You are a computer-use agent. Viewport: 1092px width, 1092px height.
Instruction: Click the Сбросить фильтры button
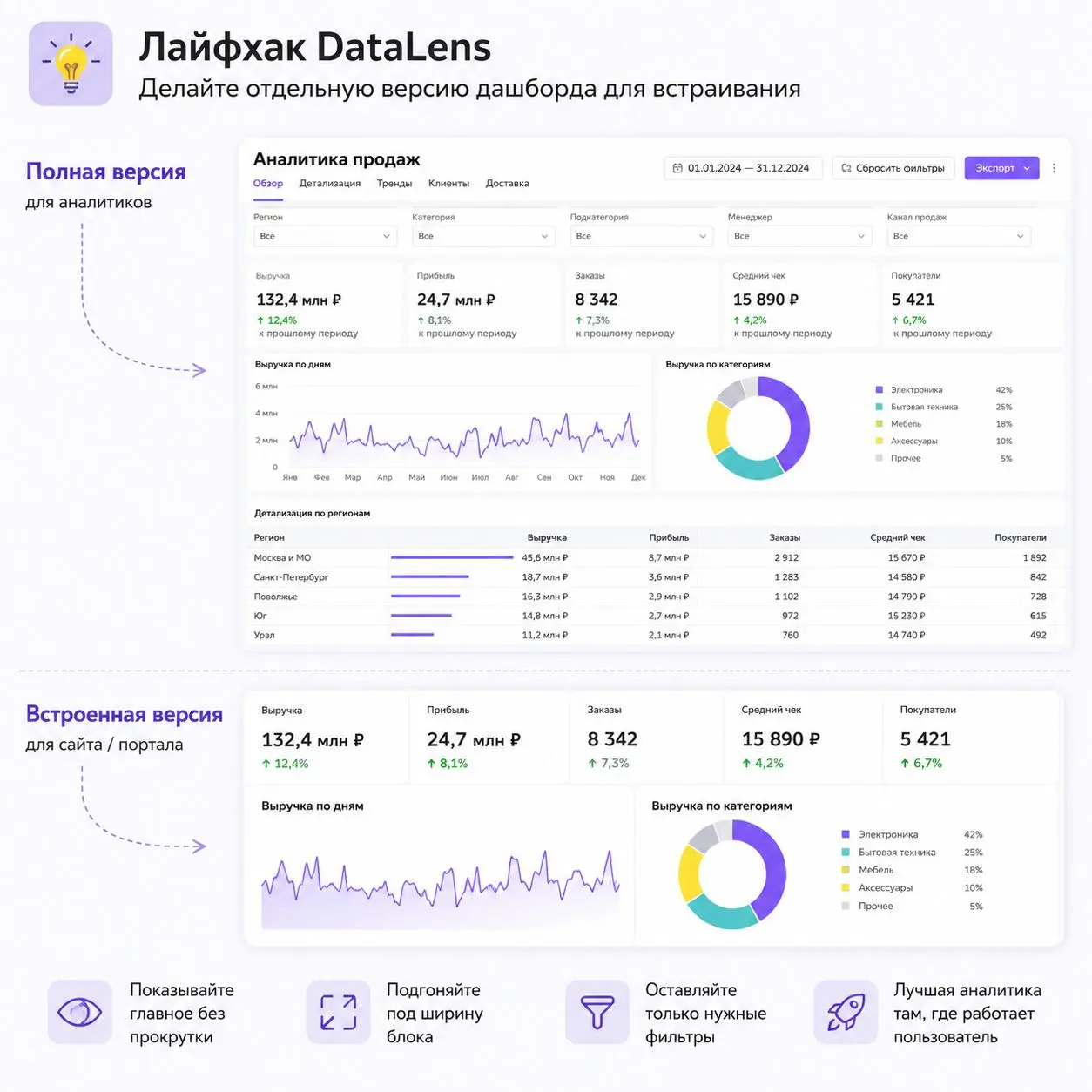[893, 168]
